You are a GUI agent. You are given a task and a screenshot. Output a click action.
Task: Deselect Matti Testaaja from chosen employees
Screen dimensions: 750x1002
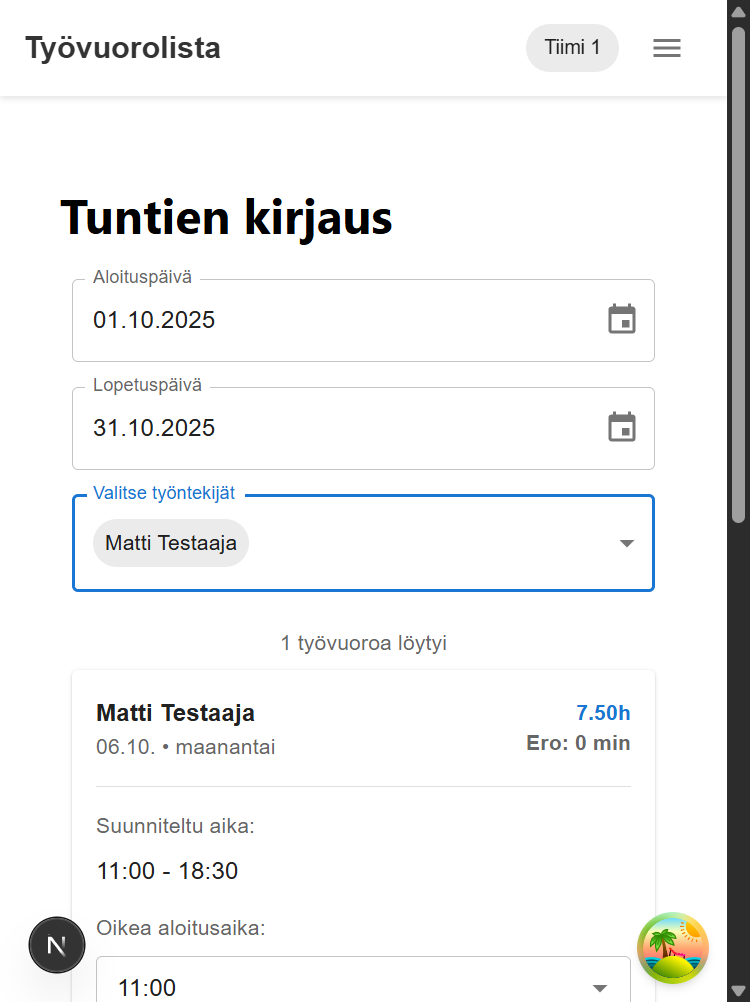coord(171,543)
